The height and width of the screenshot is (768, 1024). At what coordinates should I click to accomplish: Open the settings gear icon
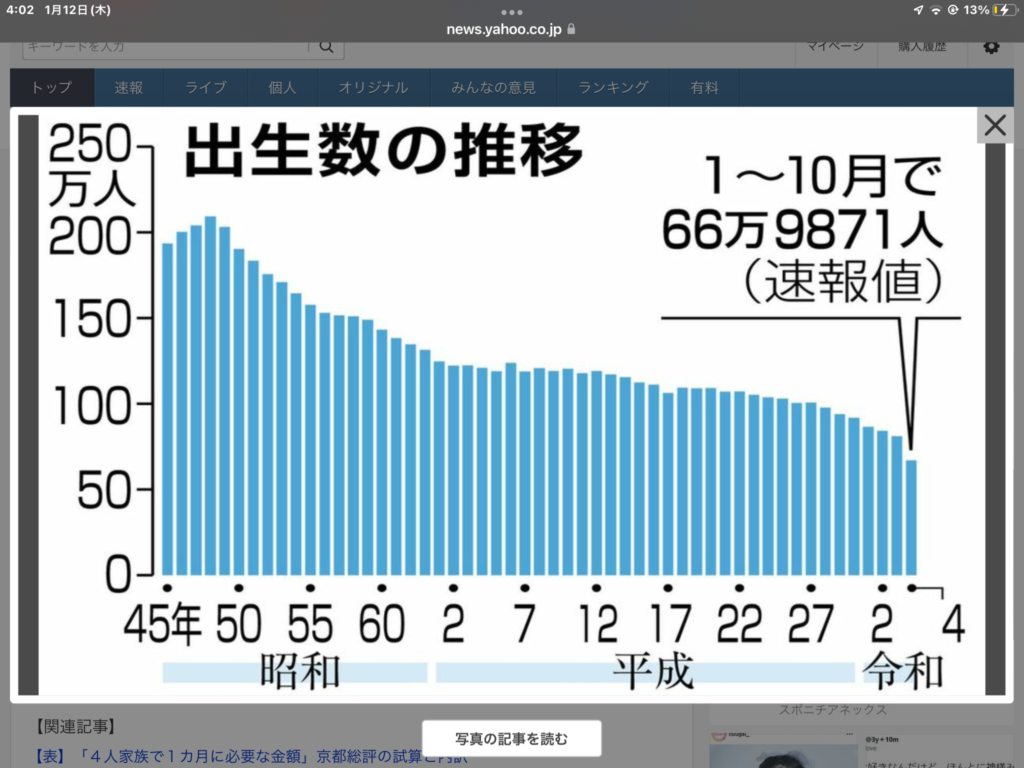click(991, 47)
